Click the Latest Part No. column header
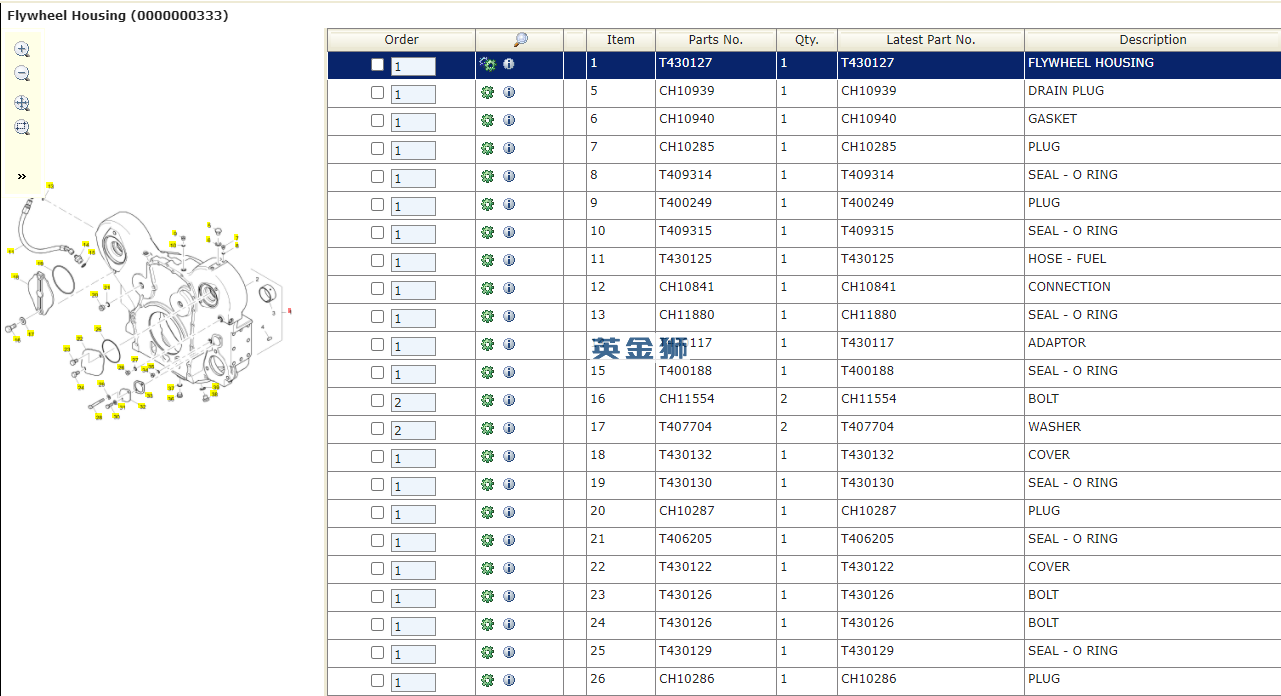The width and height of the screenshot is (1281, 696). 931,40
